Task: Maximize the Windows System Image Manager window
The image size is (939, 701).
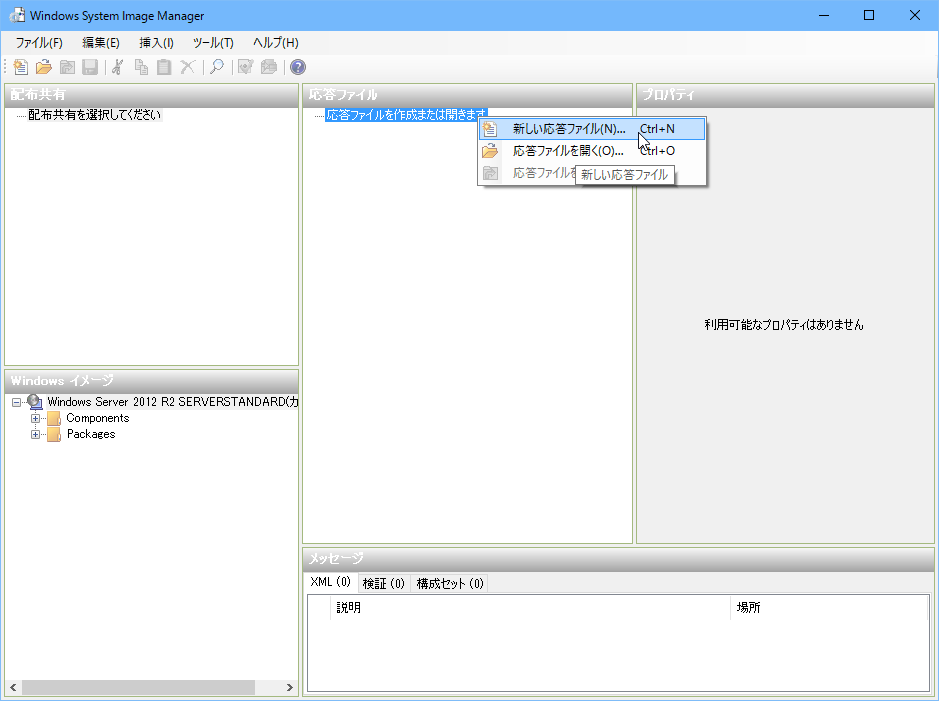Action: (x=869, y=16)
